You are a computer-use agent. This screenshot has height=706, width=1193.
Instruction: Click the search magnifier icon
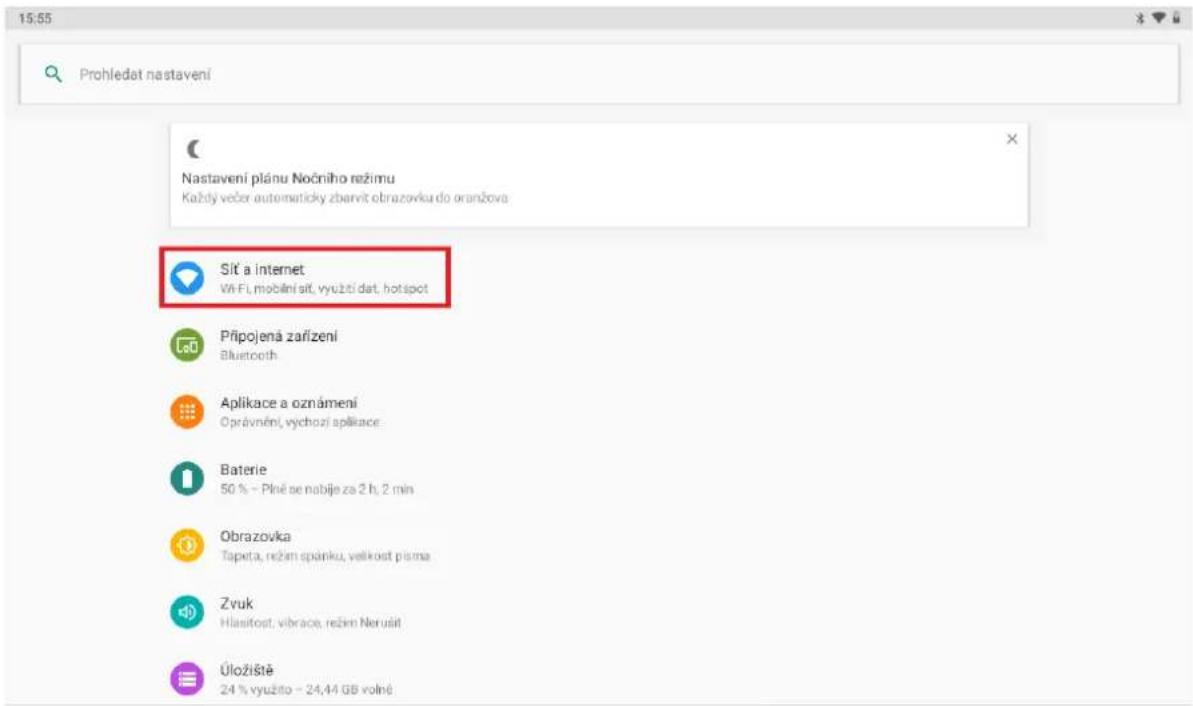52,74
